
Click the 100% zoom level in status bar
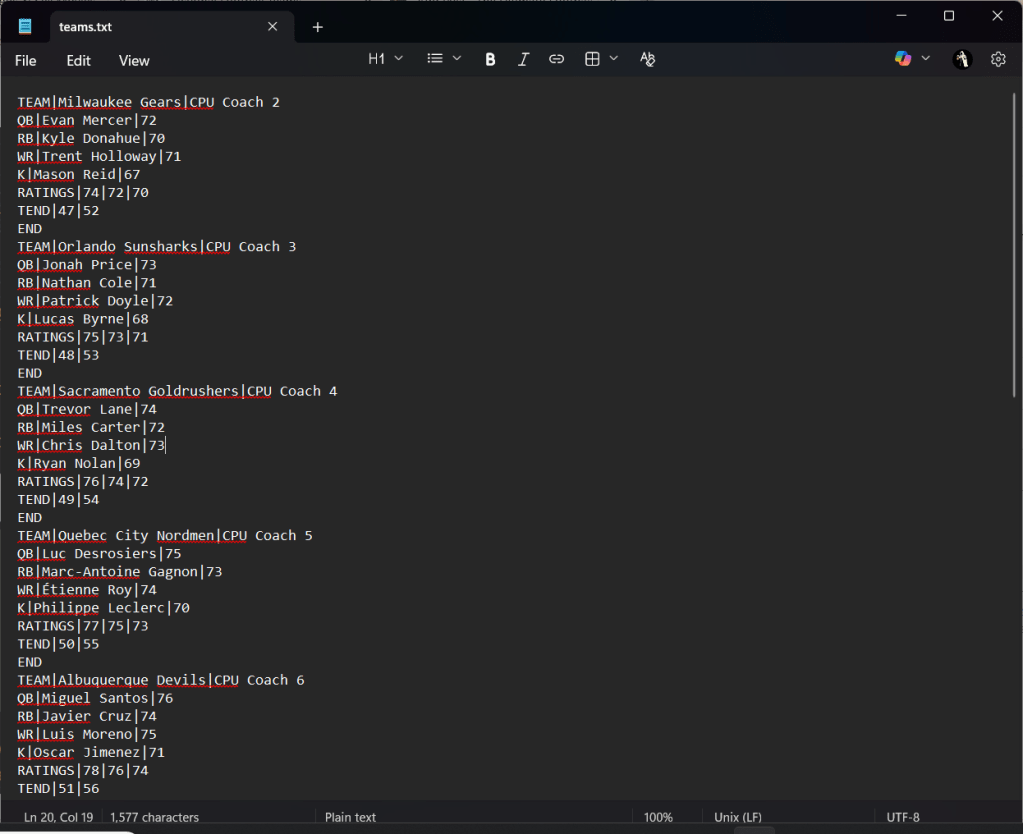(x=658, y=817)
